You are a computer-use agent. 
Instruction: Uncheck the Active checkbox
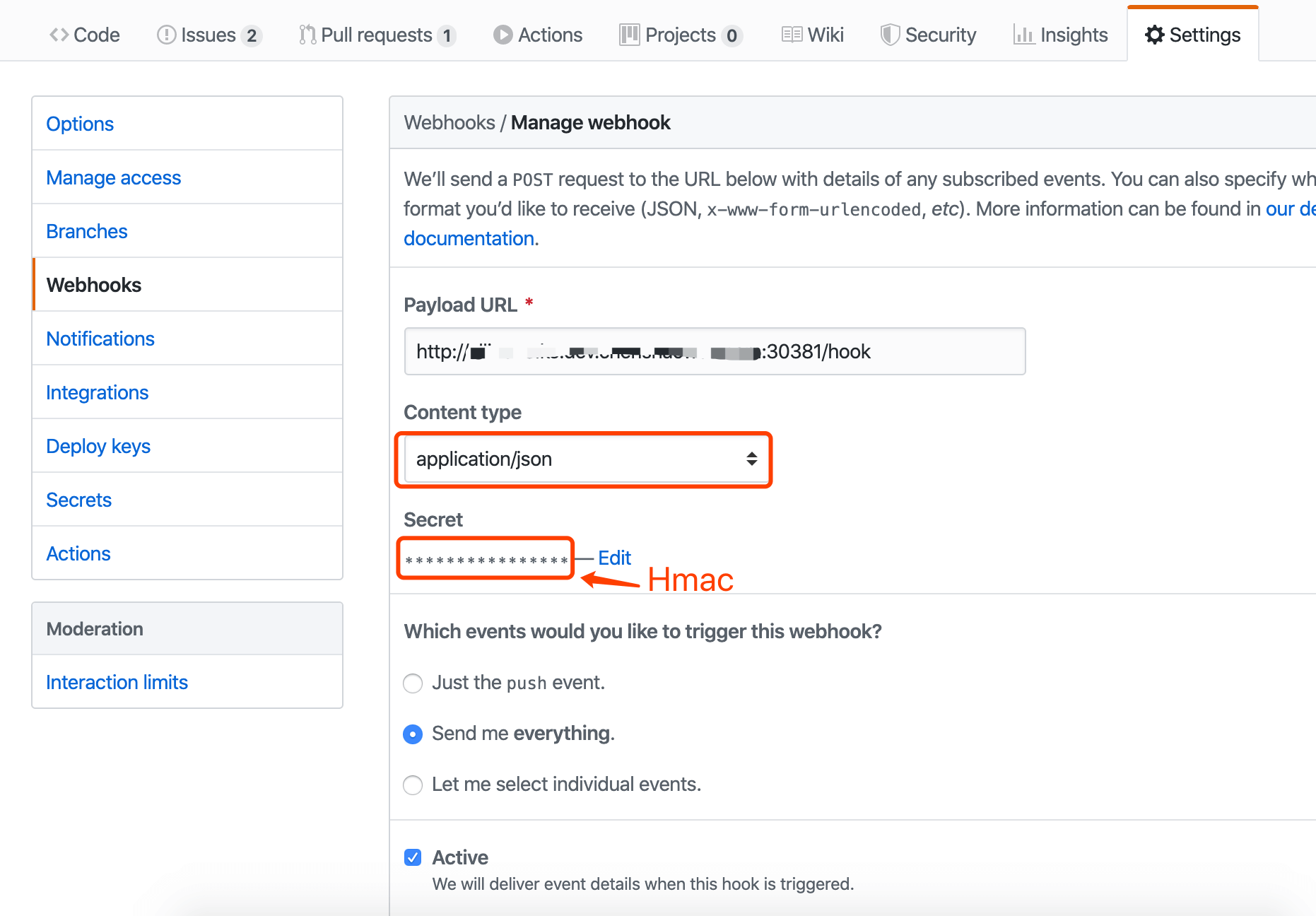click(x=413, y=857)
